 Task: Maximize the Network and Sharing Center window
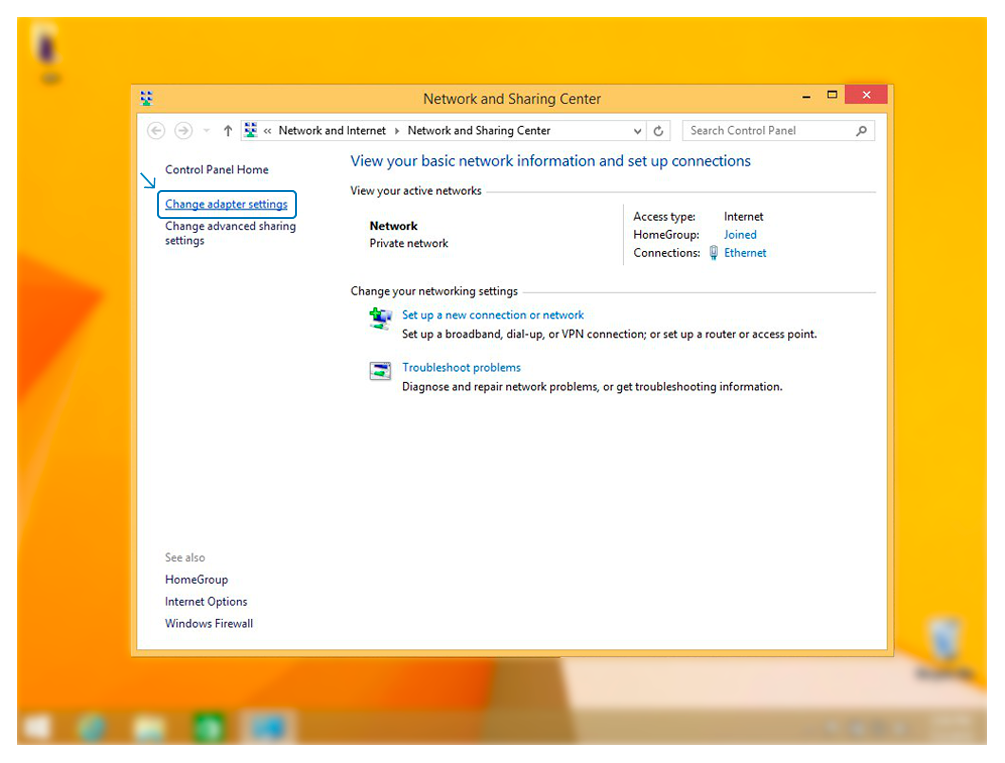[832, 96]
